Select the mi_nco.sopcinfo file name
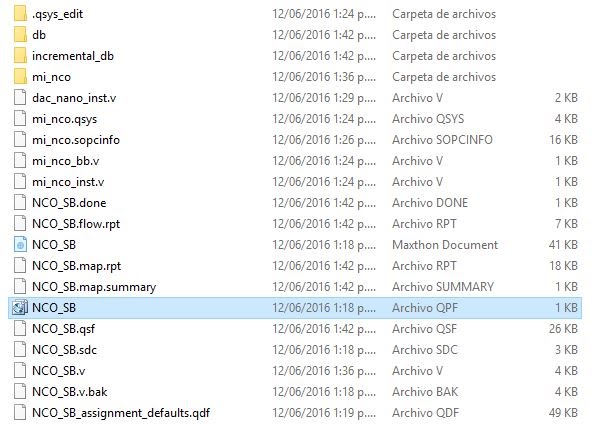Screen dimensions: 603x429 (x=76, y=140)
